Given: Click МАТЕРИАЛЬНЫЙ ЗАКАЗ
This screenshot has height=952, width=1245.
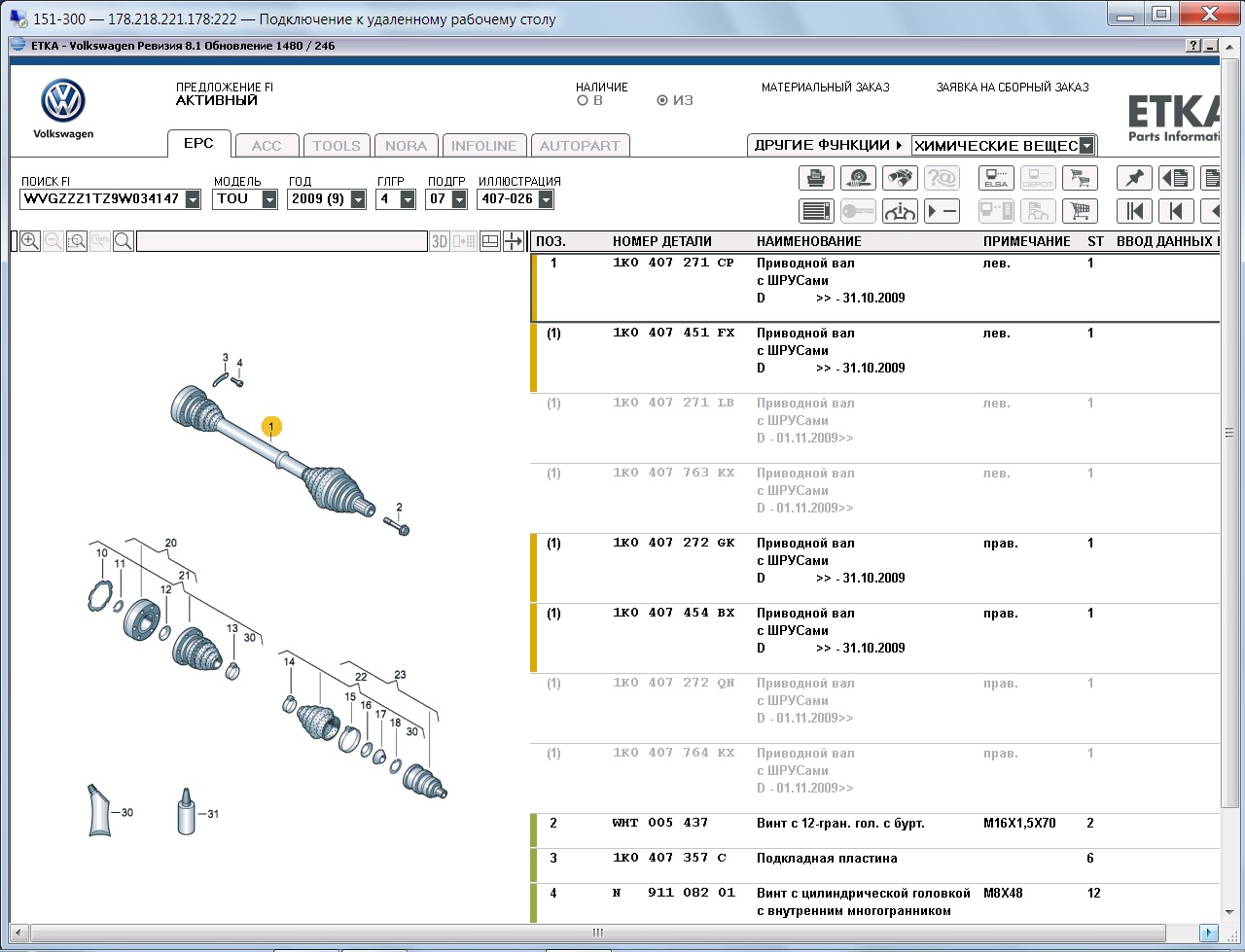Looking at the screenshot, I should (x=826, y=88).
